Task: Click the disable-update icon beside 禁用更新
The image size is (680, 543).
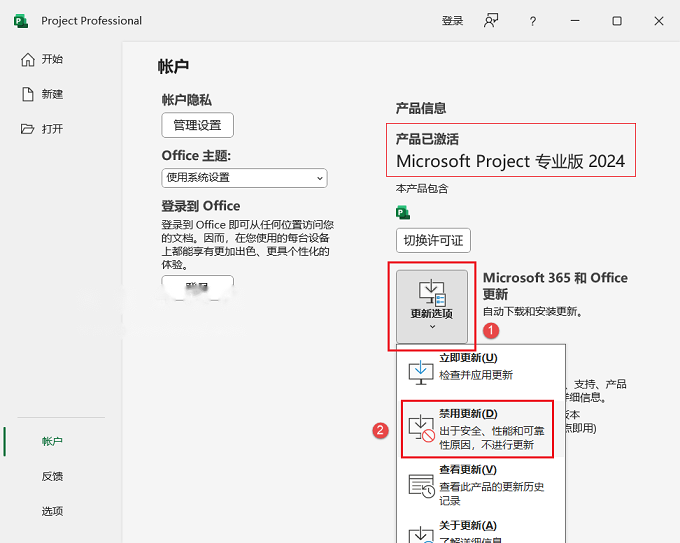Action: point(422,429)
